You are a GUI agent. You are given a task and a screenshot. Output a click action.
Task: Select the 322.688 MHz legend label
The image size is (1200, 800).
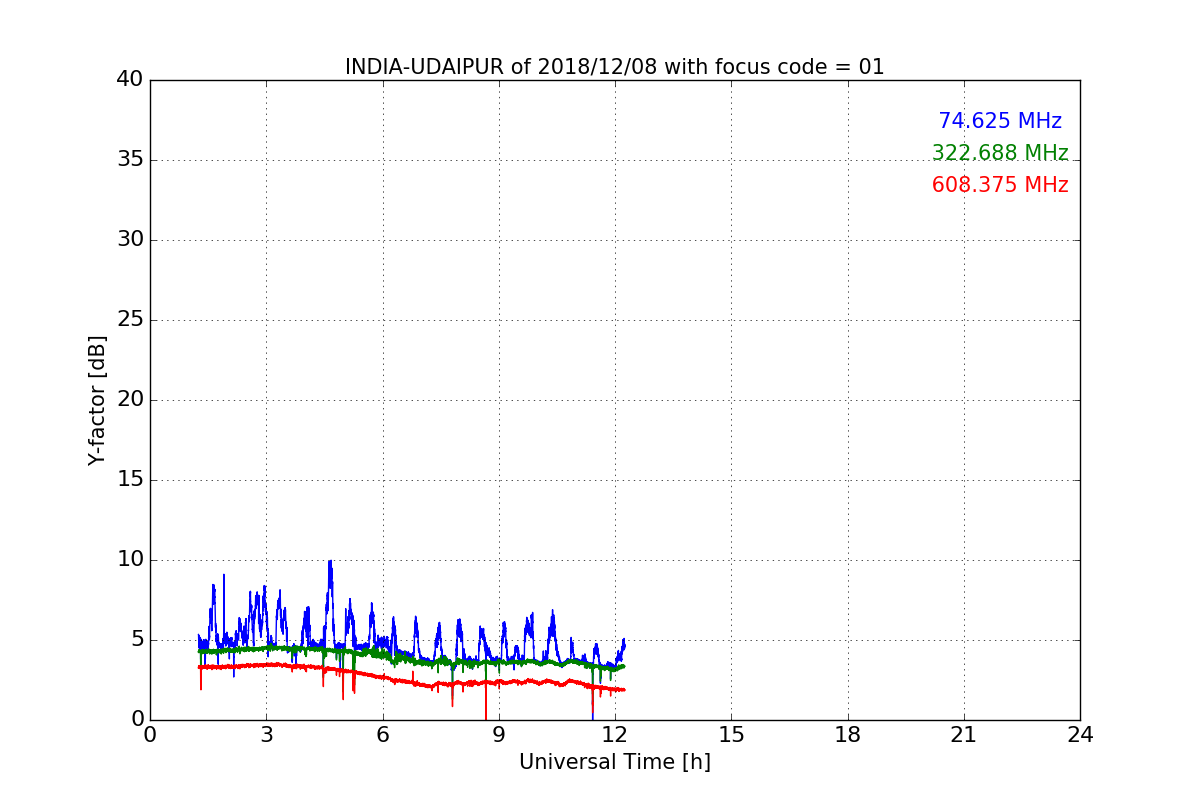click(1000, 153)
